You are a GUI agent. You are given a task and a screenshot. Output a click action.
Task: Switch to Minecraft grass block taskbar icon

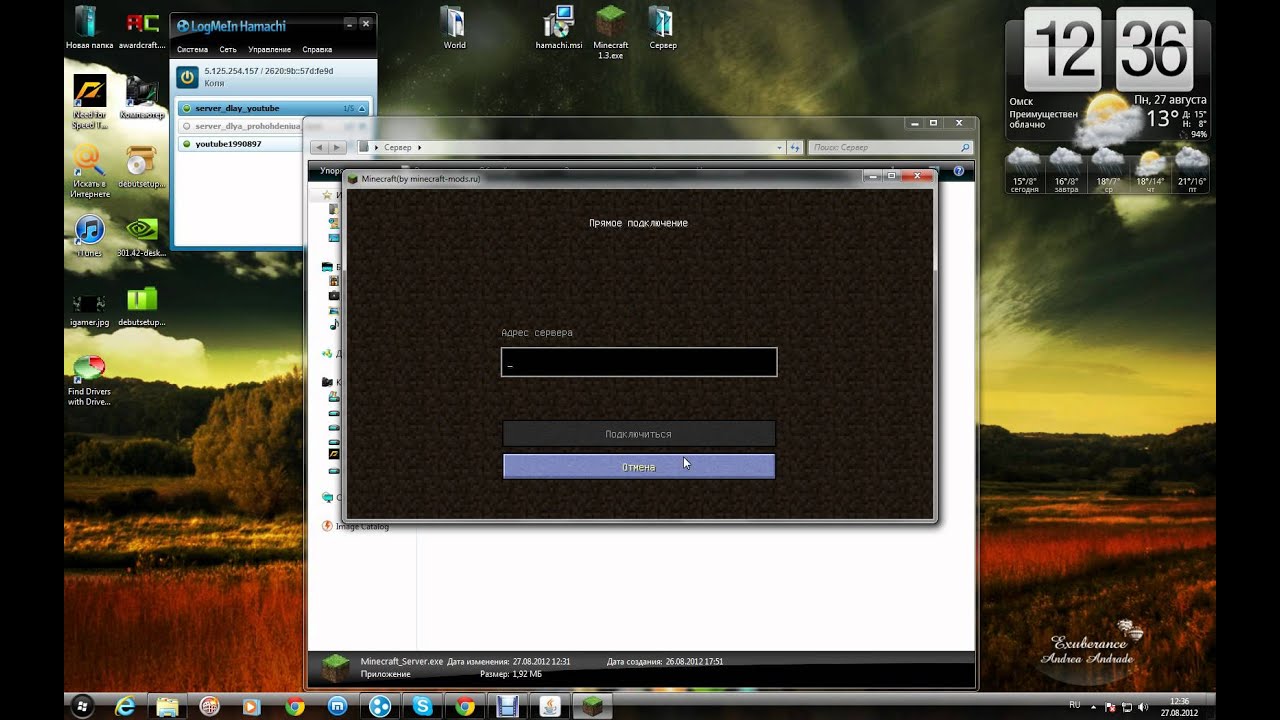[x=594, y=706]
